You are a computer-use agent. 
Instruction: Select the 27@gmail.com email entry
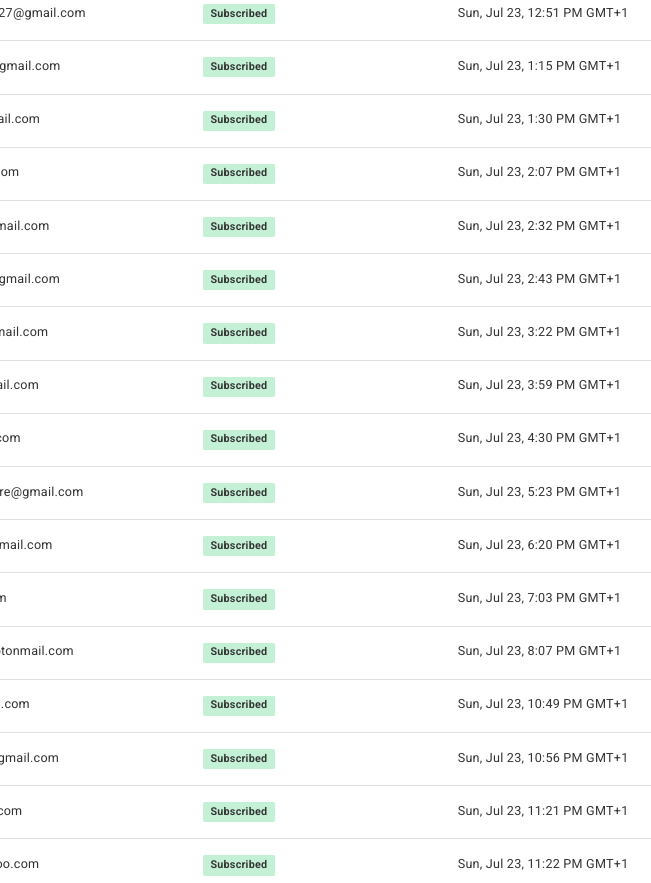tap(42, 13)
